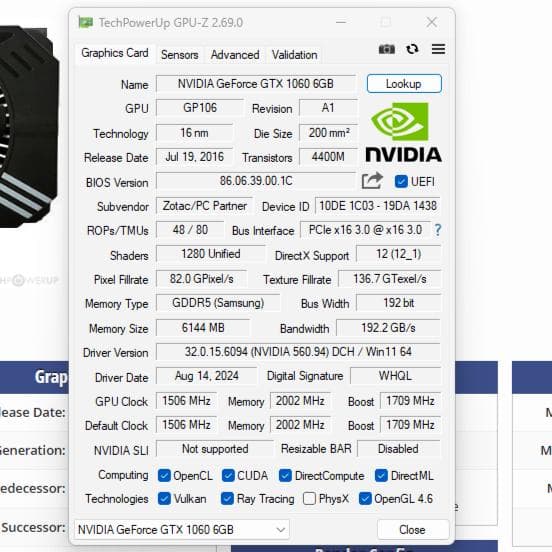Minimize the GPU-Z window
Viewport: 552px width, 552px height.
click(x=340, y=23)
